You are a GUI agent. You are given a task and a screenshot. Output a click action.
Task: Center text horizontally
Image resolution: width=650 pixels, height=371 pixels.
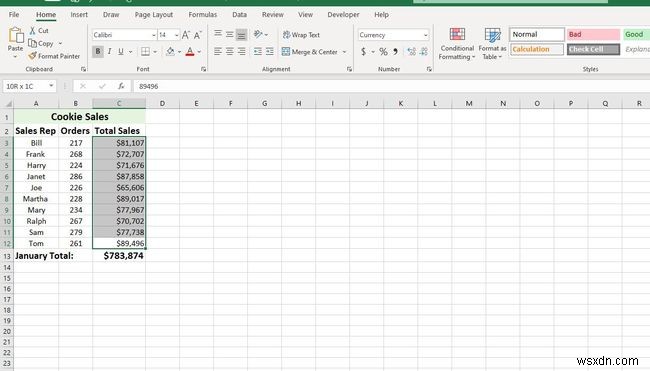pyautogui.click(x=229, y=51)
